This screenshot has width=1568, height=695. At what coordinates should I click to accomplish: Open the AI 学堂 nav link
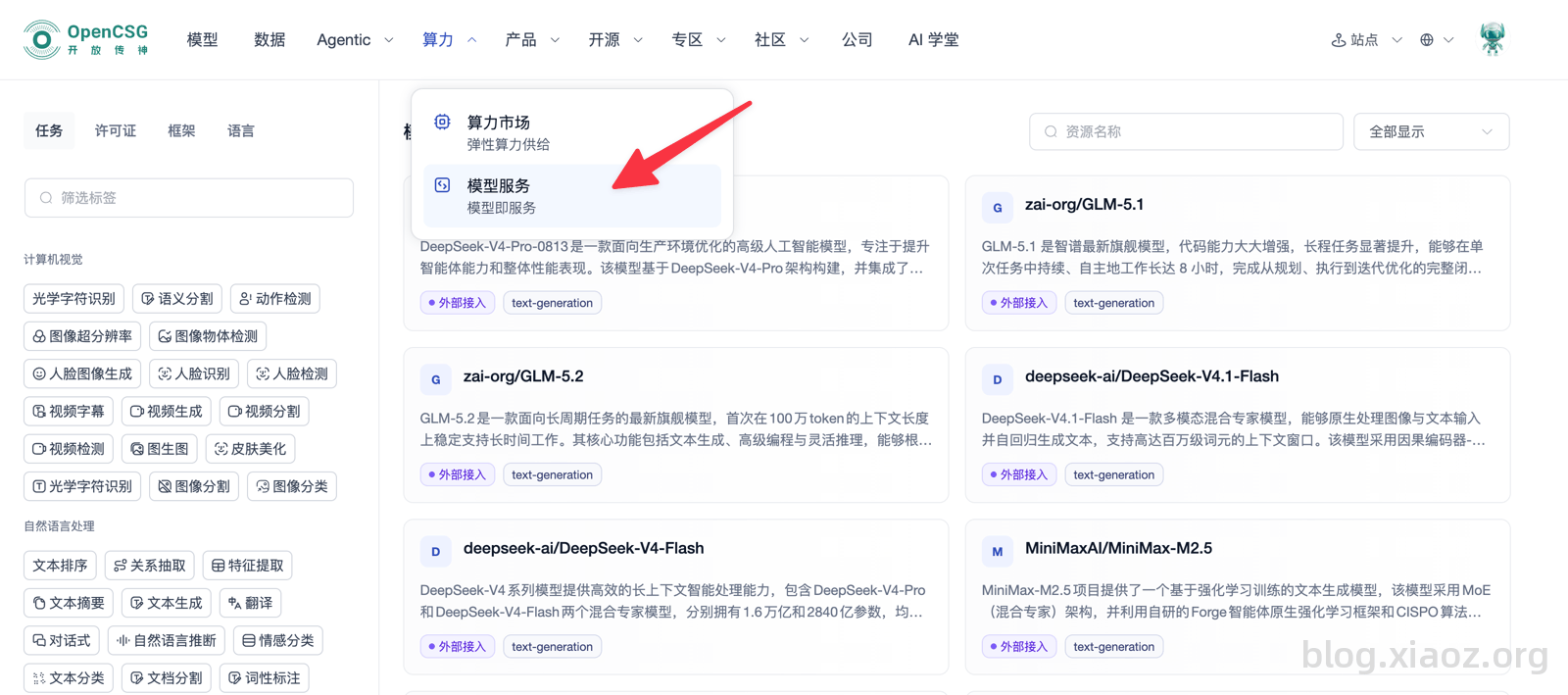coord(933,40)
